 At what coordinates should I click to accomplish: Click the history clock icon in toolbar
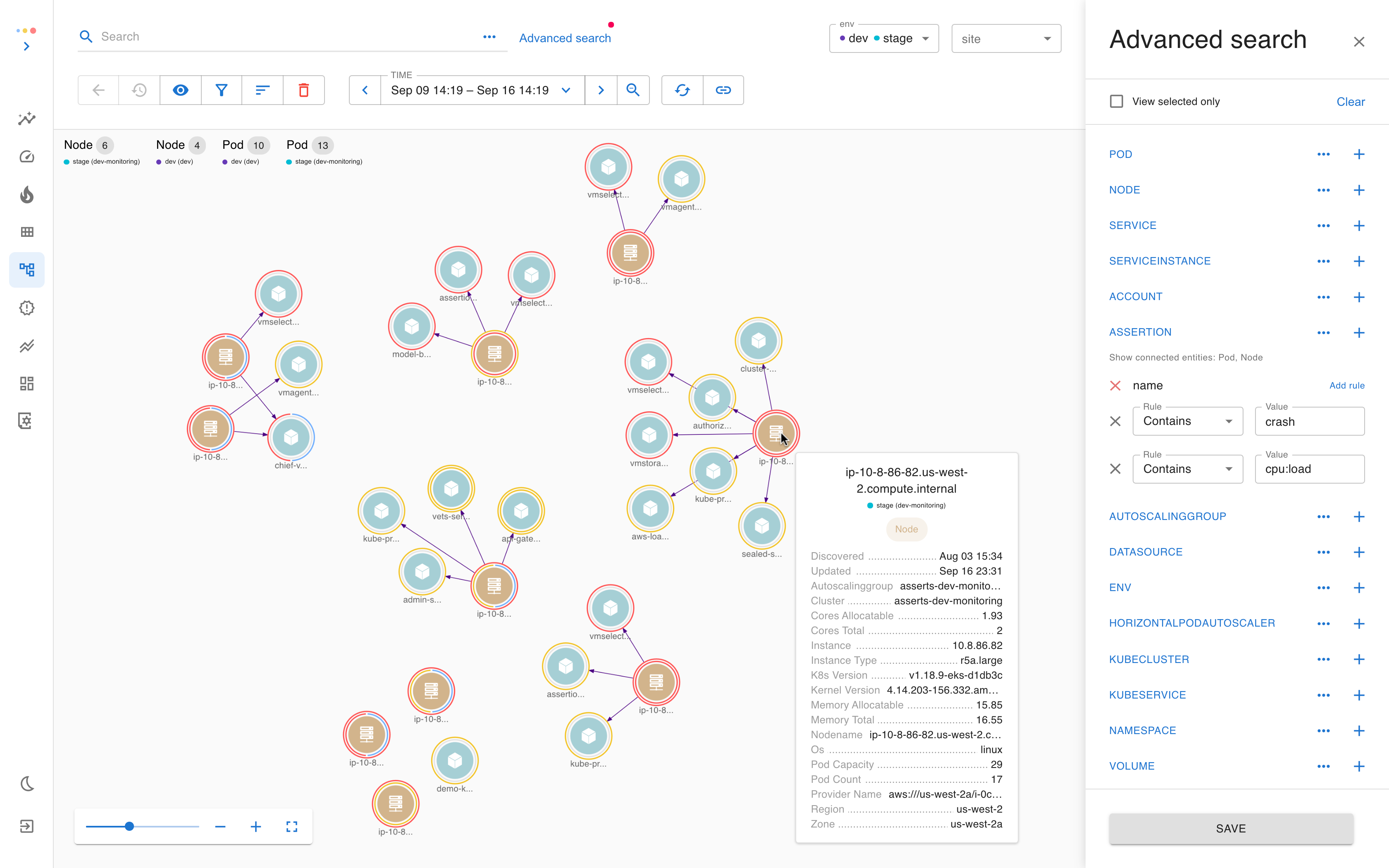[139, 90]
